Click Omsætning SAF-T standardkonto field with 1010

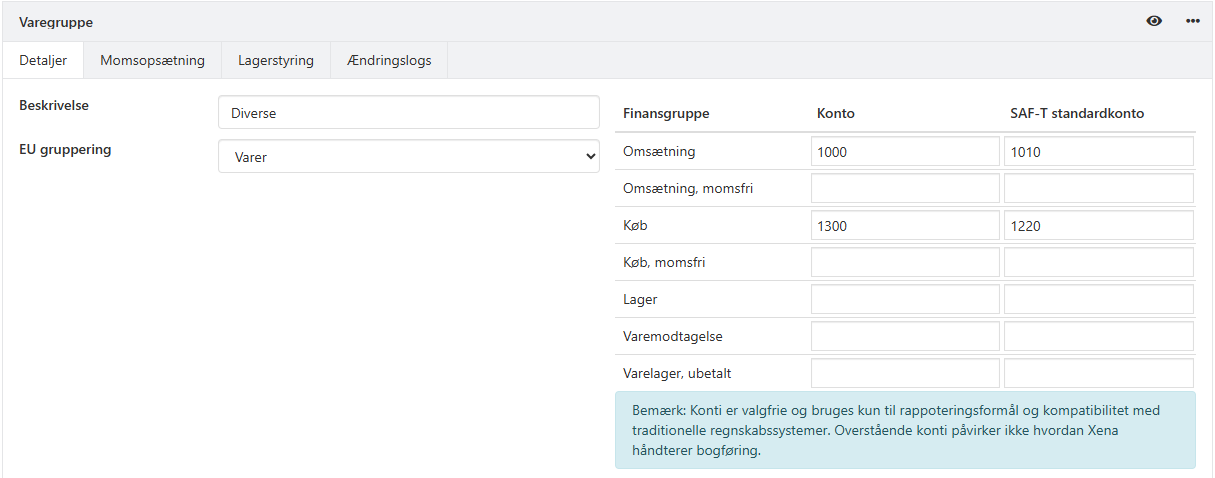pyautogui.click(x=1098, y=152)
